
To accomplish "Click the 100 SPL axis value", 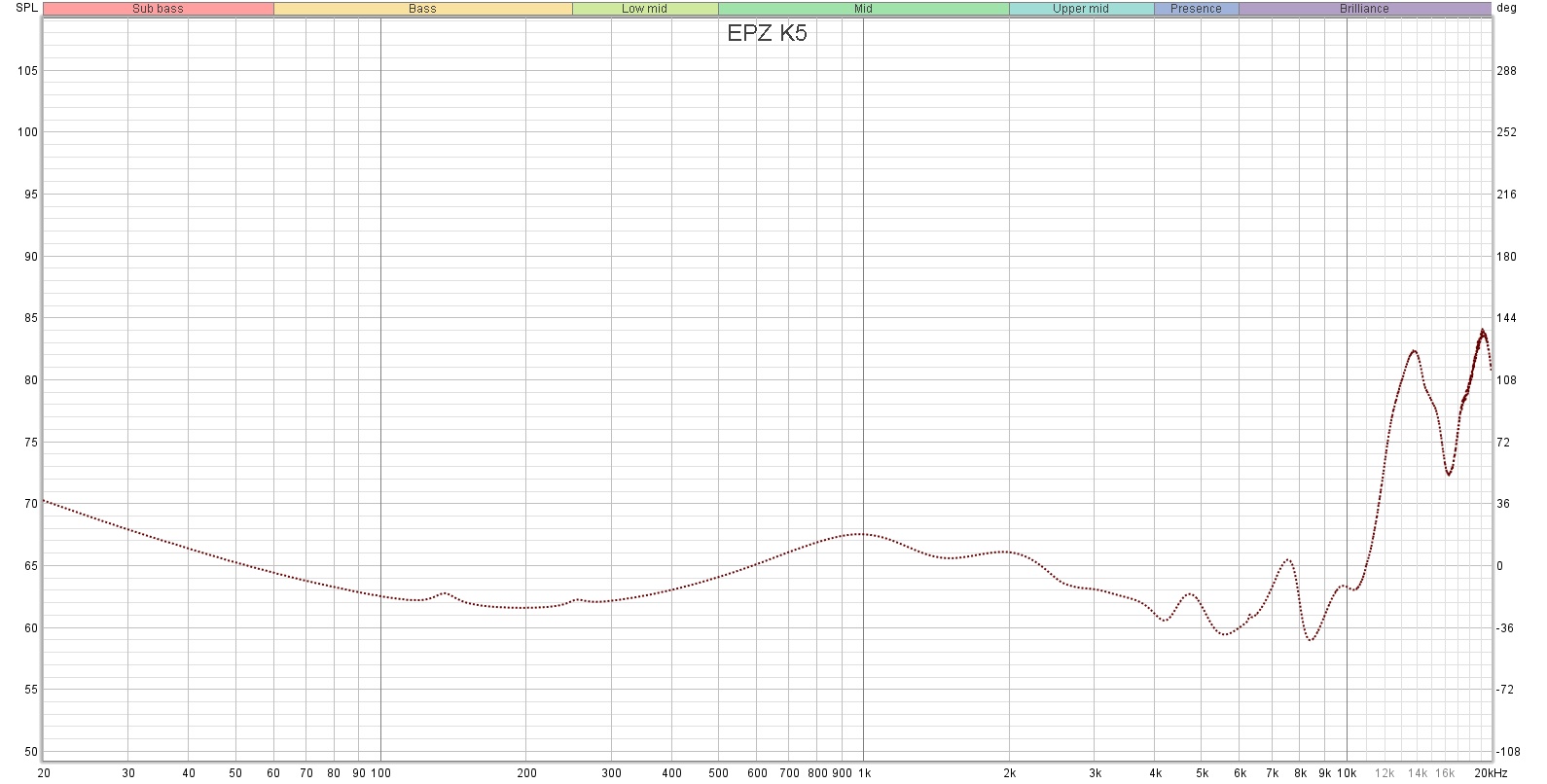I will coord(27,132).
